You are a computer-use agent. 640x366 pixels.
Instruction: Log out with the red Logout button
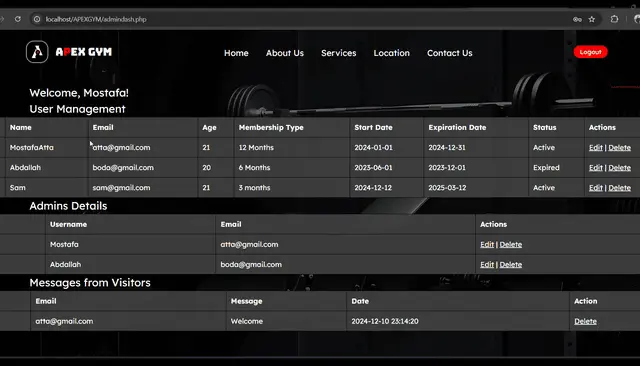pyautogui.click(x=590, y=52)
